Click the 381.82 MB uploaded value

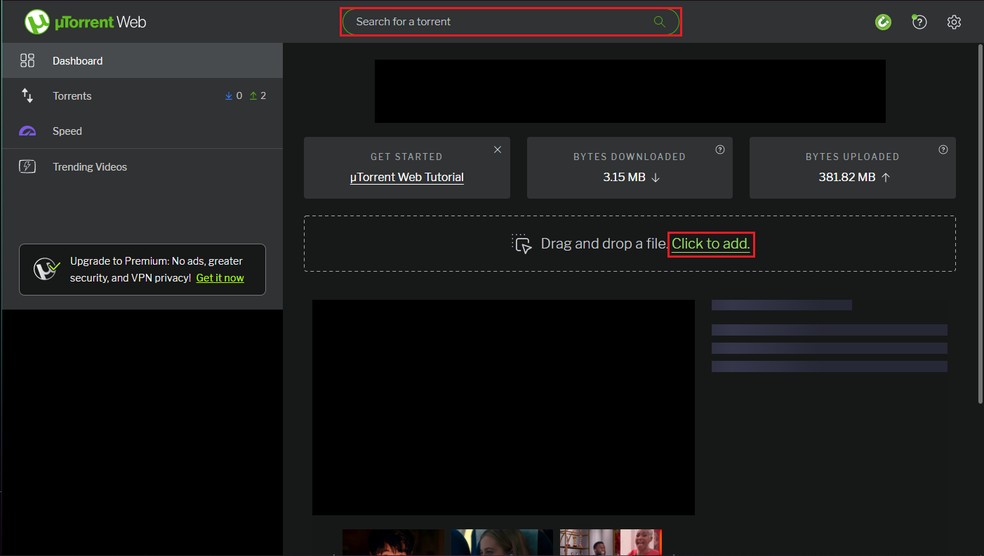pyautogui.click(x=847, y=177)
